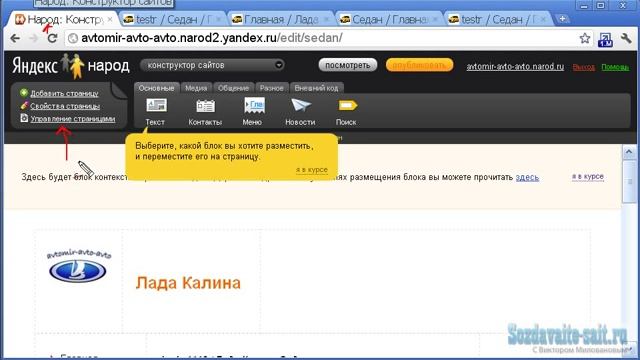Click здесь link in context block notice
Viewport: 640px width, 360px height.
527,178
